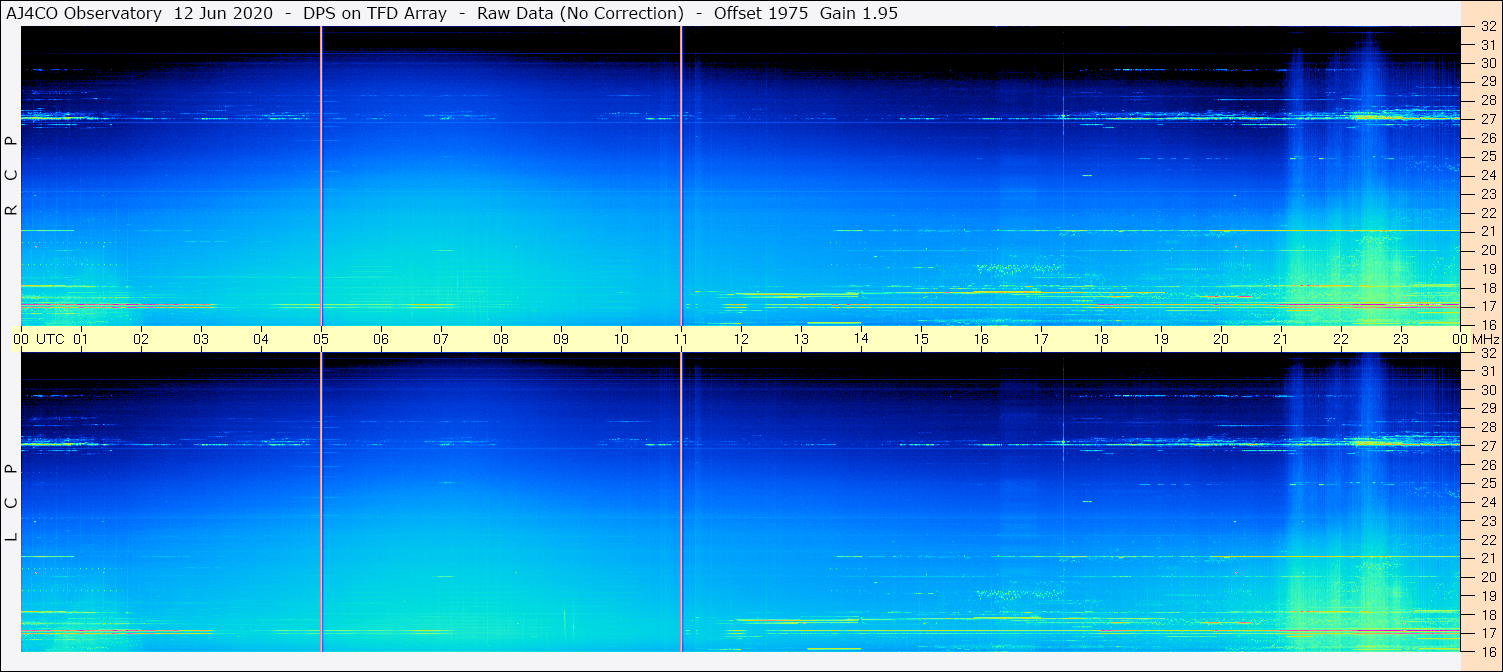1503x672 pixels.
Task: Click the UTC text on the time axis
Action: click(x=51, y=340)
